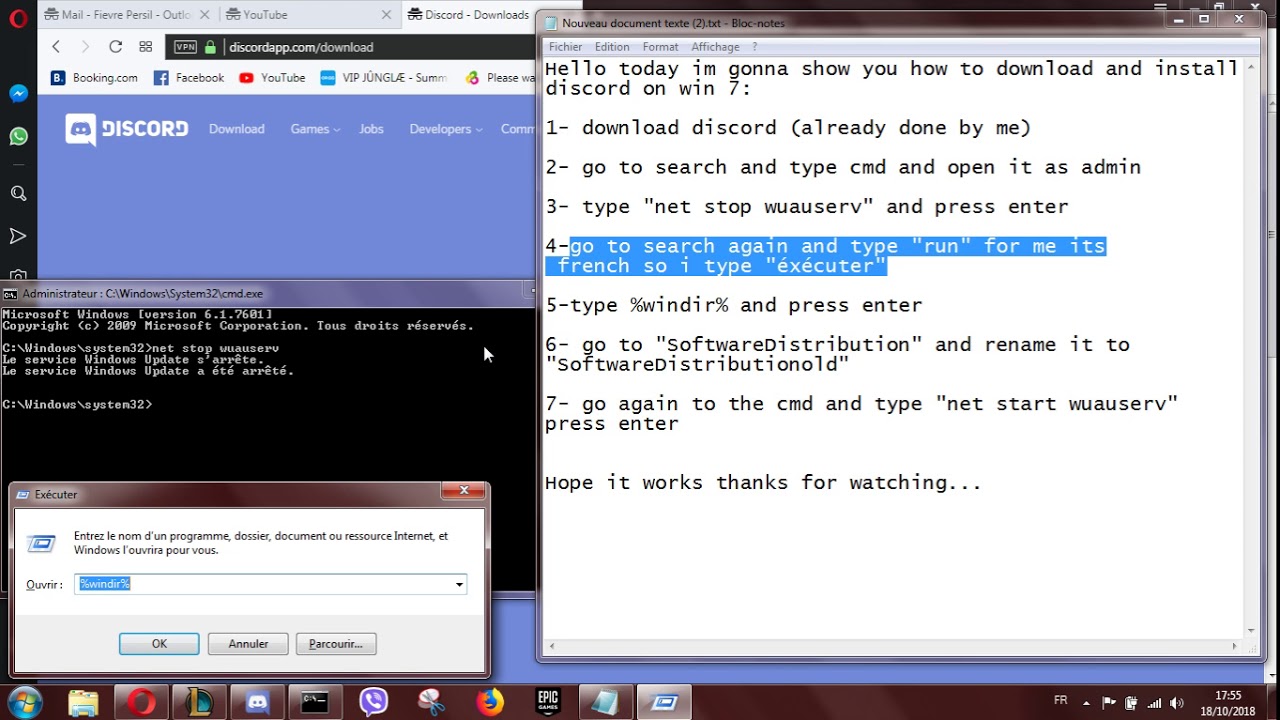Open WhatsApp in the Opera sidebar
Viewport: 1280px width, 720px height.
[18, 136]
